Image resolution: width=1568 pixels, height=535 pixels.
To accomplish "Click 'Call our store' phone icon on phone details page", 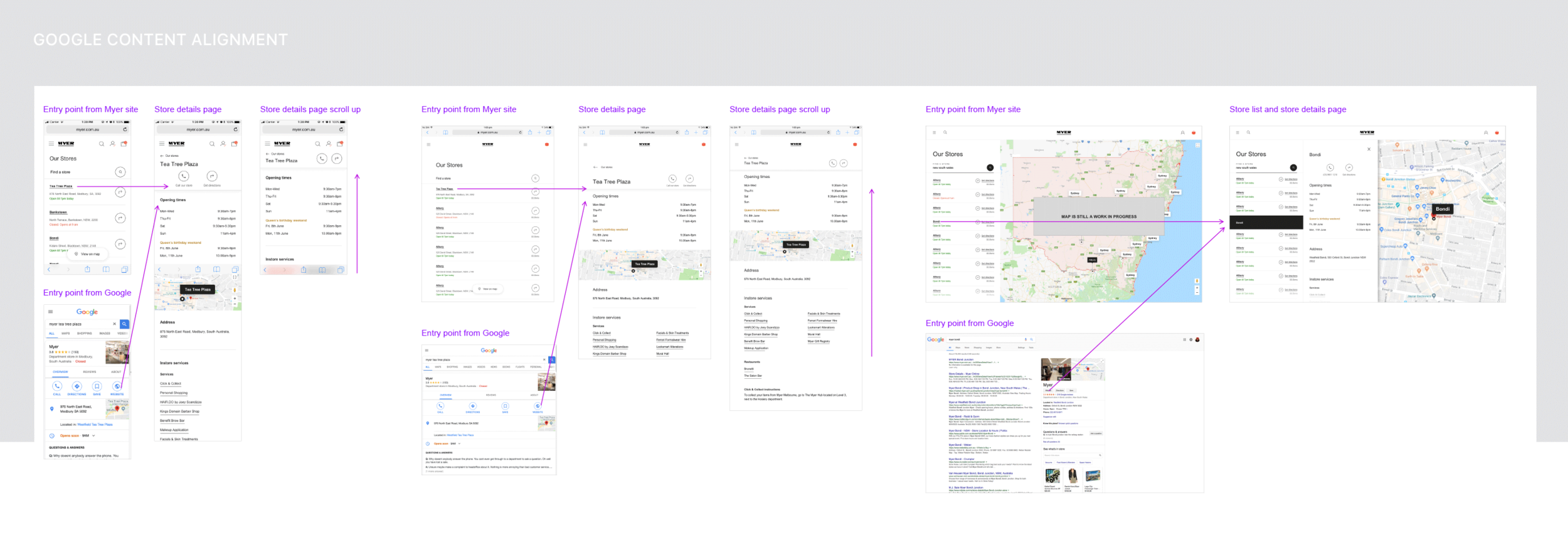I will point(184,176).
